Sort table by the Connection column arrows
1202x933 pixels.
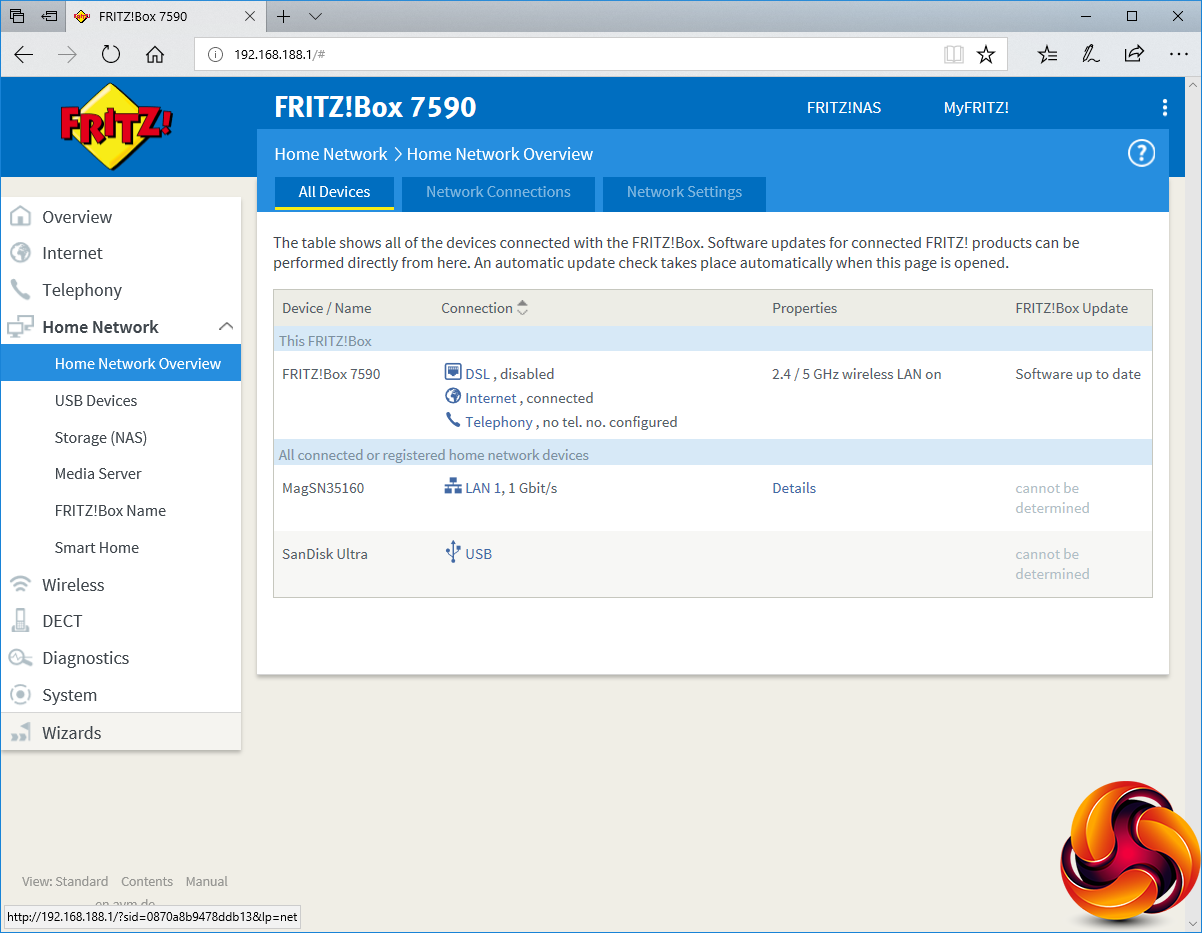point(522,308)
